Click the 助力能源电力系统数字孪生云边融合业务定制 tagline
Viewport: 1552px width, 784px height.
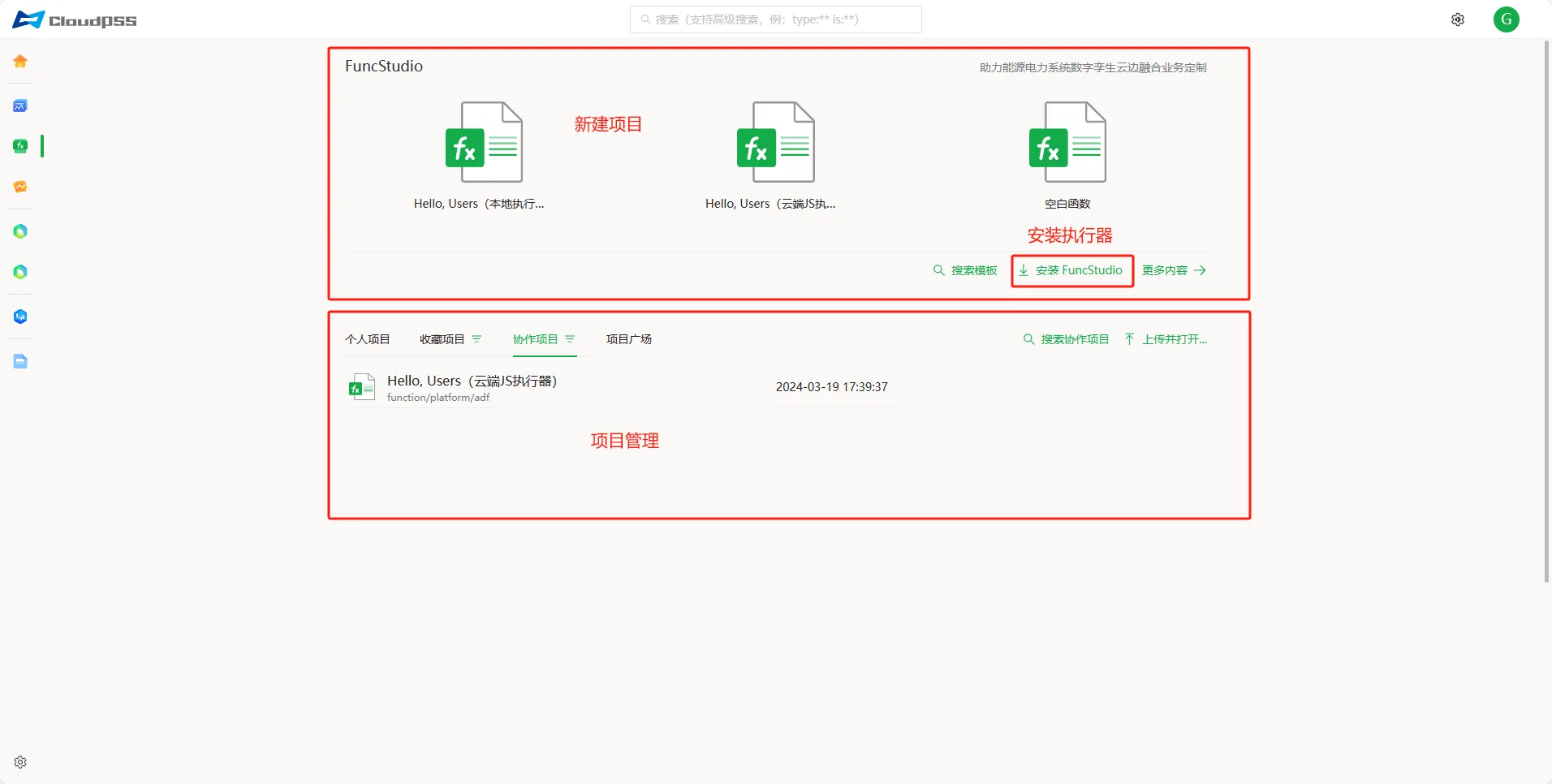[x=1093, y=67]
